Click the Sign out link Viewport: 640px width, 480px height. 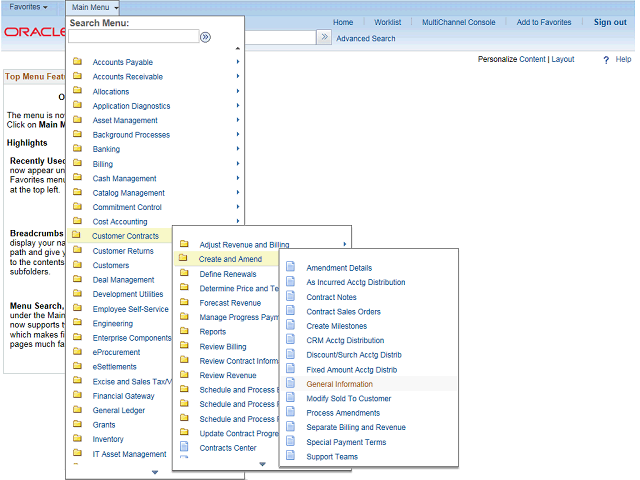[x=610, y=22]
